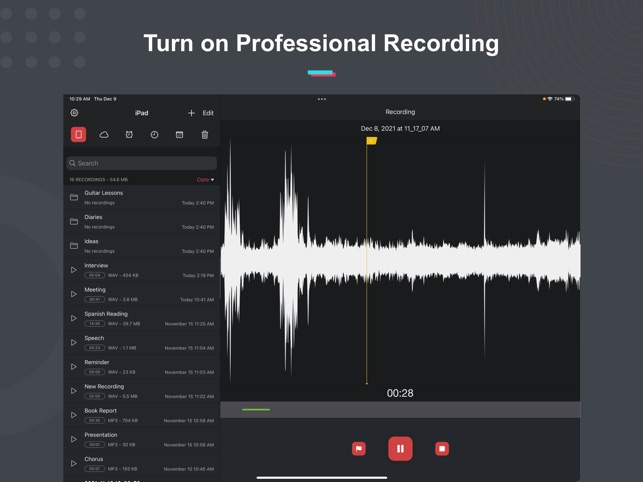Open the recent history clock tab
Viewport: 643px width, 482px height.
[x=154, y=135]
